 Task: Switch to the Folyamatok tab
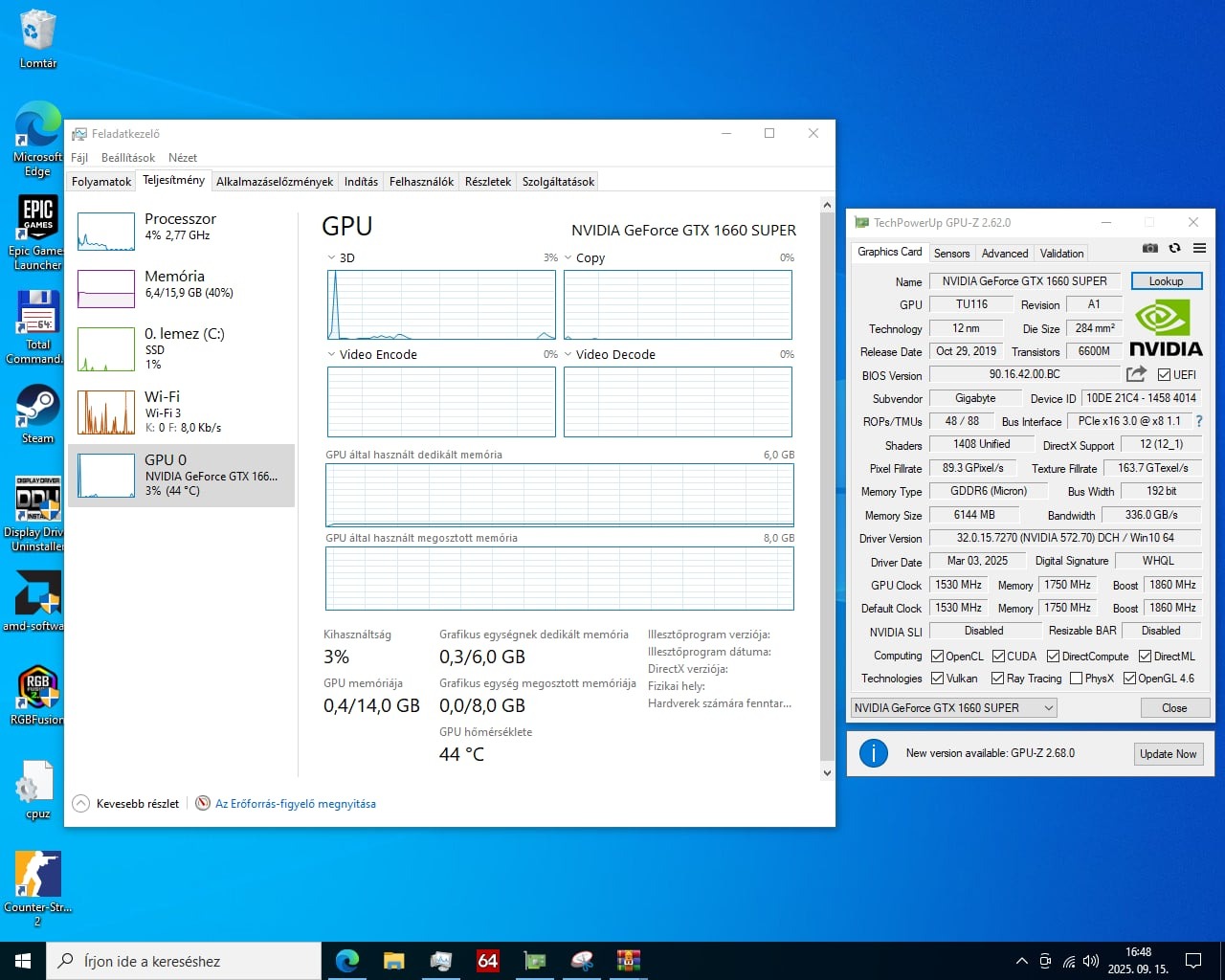[x=101, y=182]
